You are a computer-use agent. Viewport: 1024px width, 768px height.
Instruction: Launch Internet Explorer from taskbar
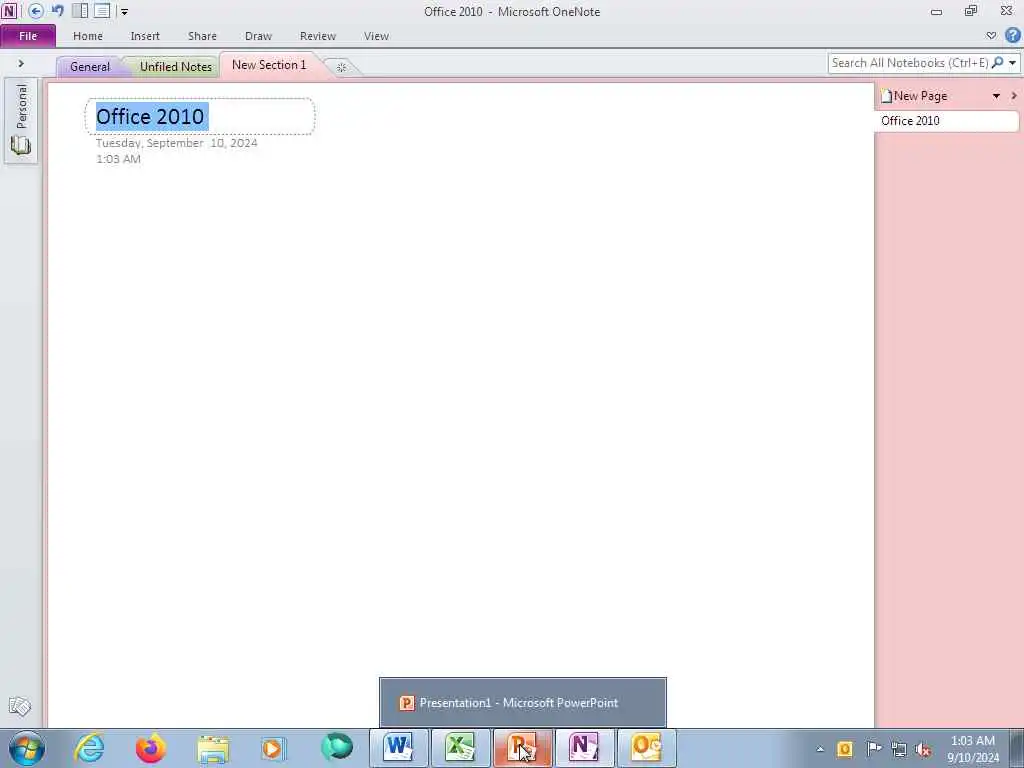(x=89, y=748)
